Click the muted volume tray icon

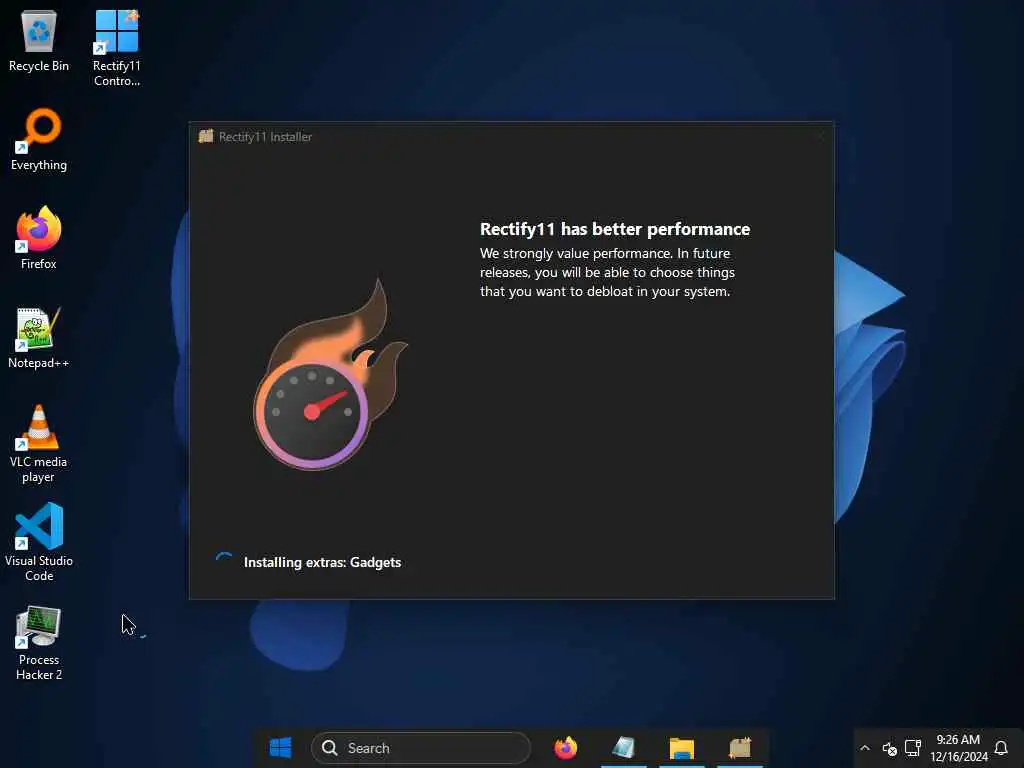coord(889,748)
